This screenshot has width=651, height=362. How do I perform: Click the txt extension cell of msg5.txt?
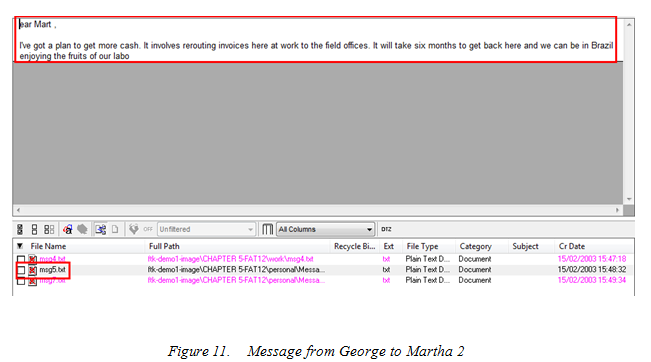386,270
